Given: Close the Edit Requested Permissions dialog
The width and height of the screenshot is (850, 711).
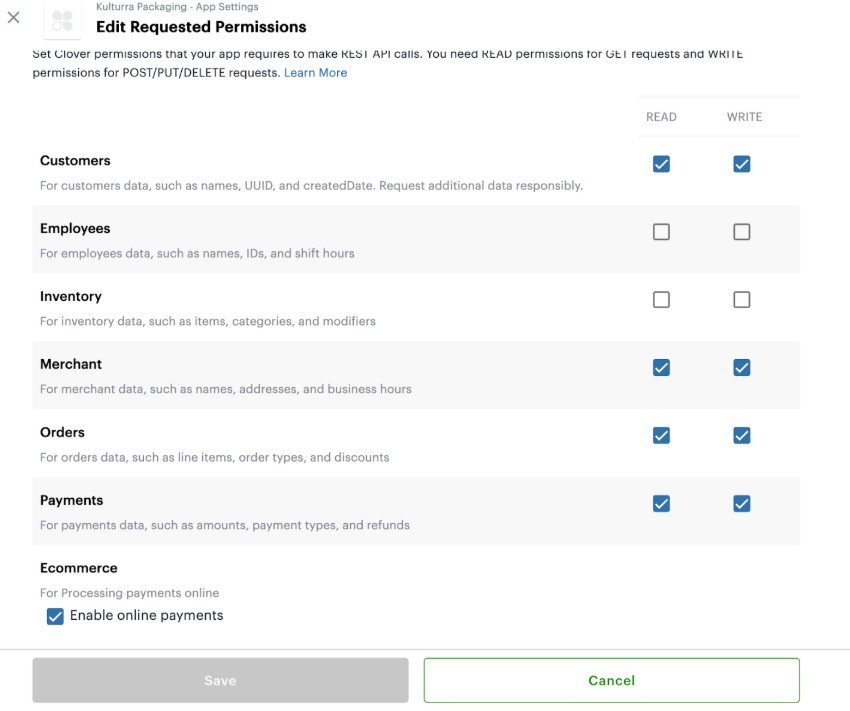Looking at the screenshot, I should pos(14,17).
